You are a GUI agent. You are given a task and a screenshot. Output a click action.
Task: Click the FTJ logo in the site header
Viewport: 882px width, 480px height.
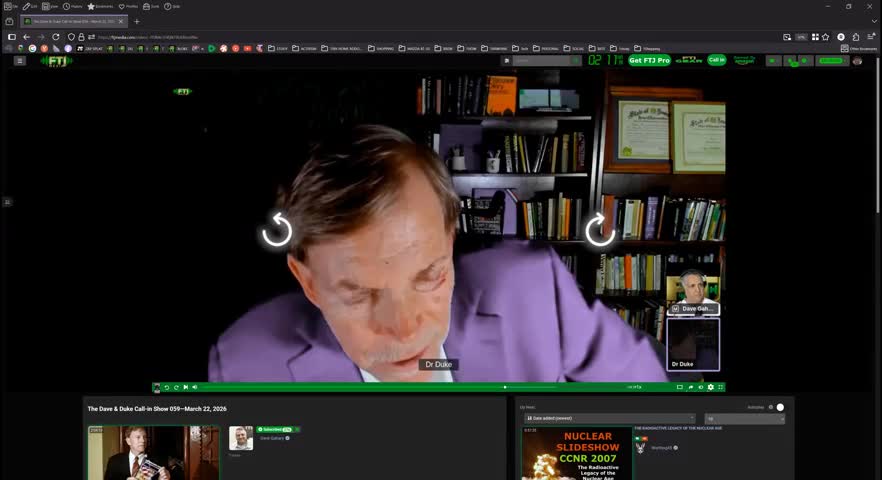[56, 61]
